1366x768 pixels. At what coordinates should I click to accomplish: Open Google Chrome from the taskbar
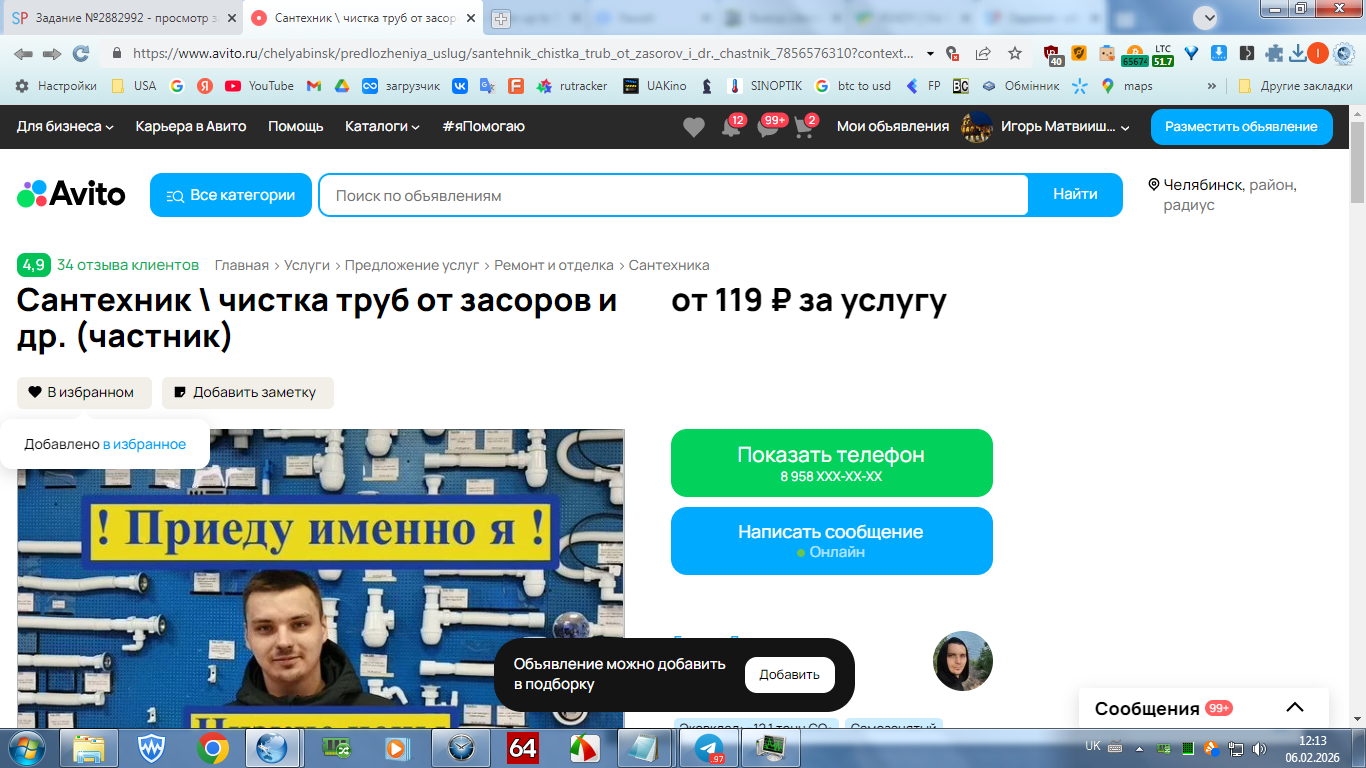point(212,748)
